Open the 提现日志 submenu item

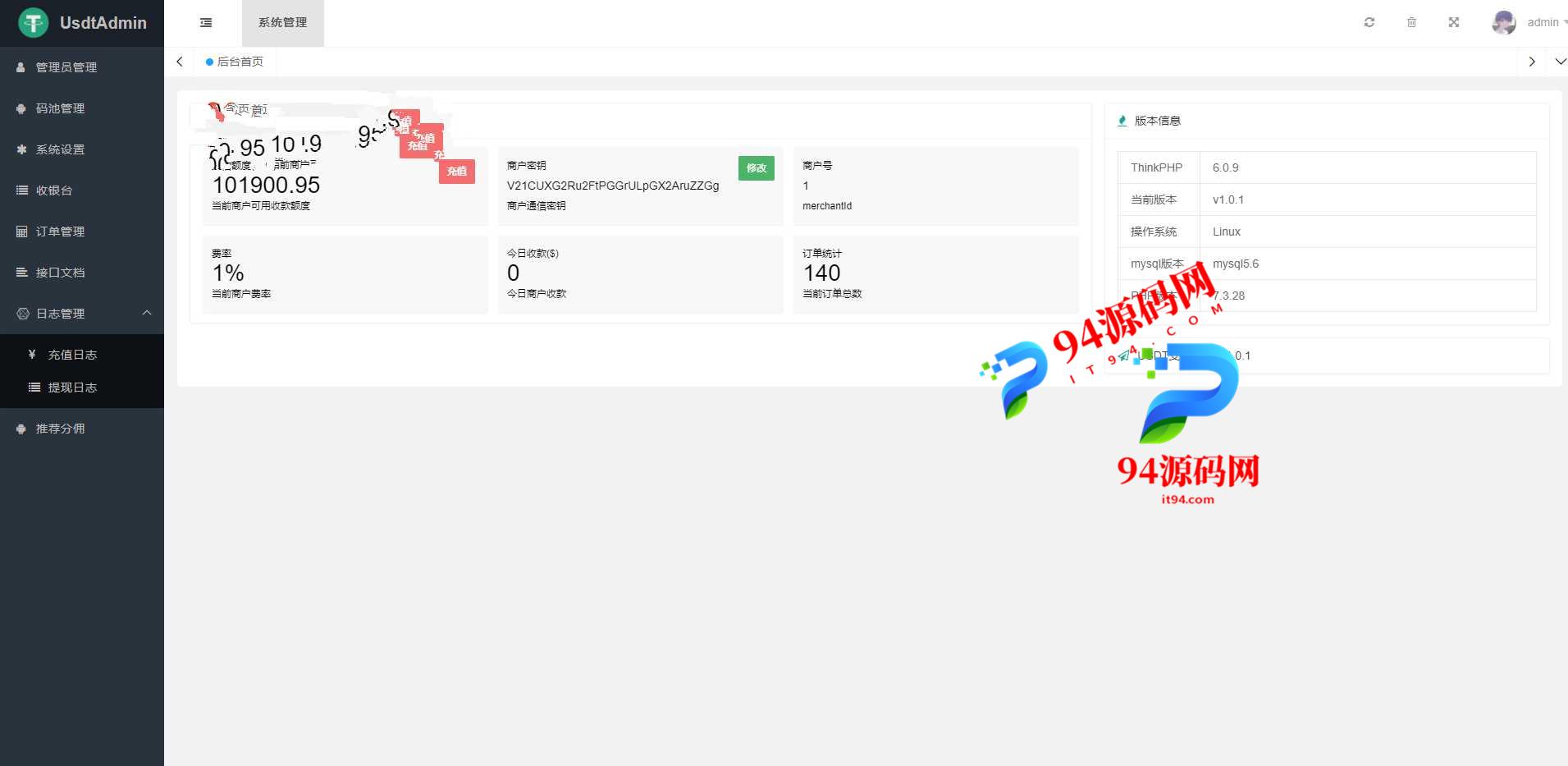tap(82, 388)
